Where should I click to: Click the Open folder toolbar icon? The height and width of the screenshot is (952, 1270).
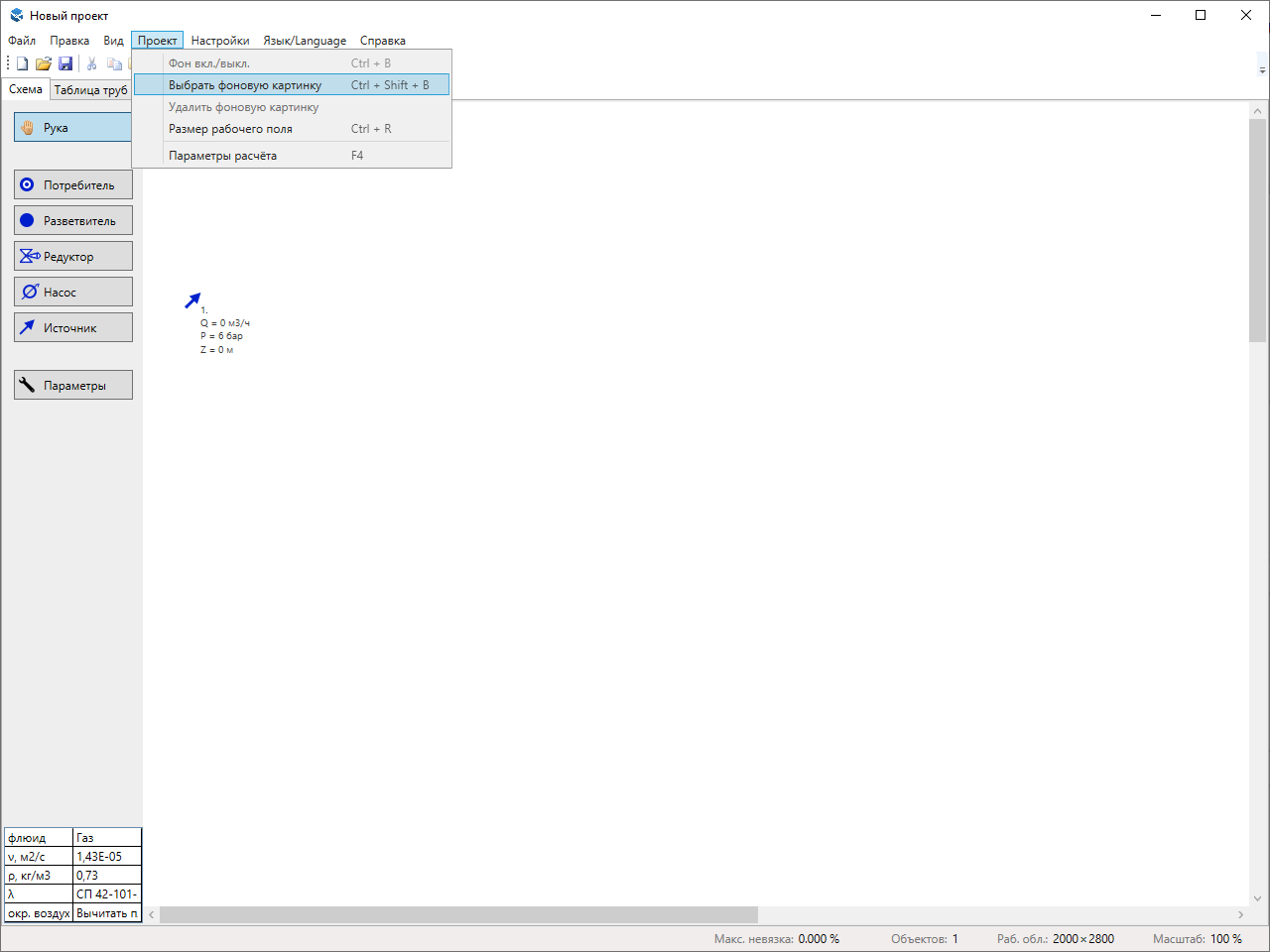point(44,63)
